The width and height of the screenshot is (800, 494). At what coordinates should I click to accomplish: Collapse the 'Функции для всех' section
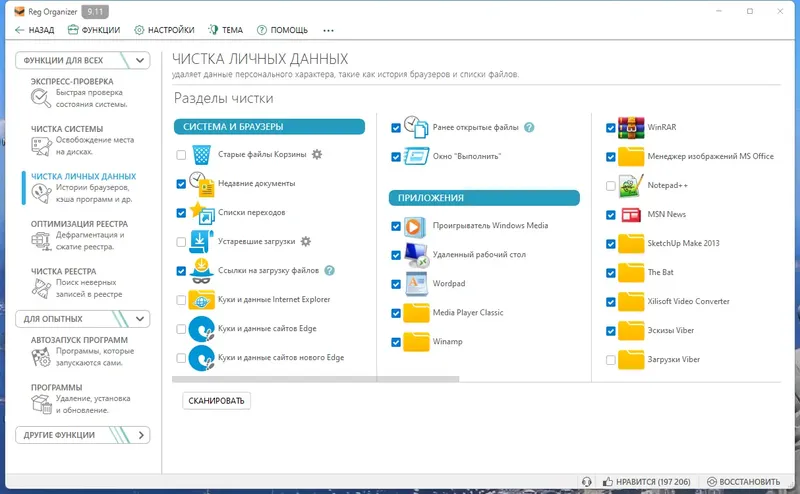(x=83, y=60)
